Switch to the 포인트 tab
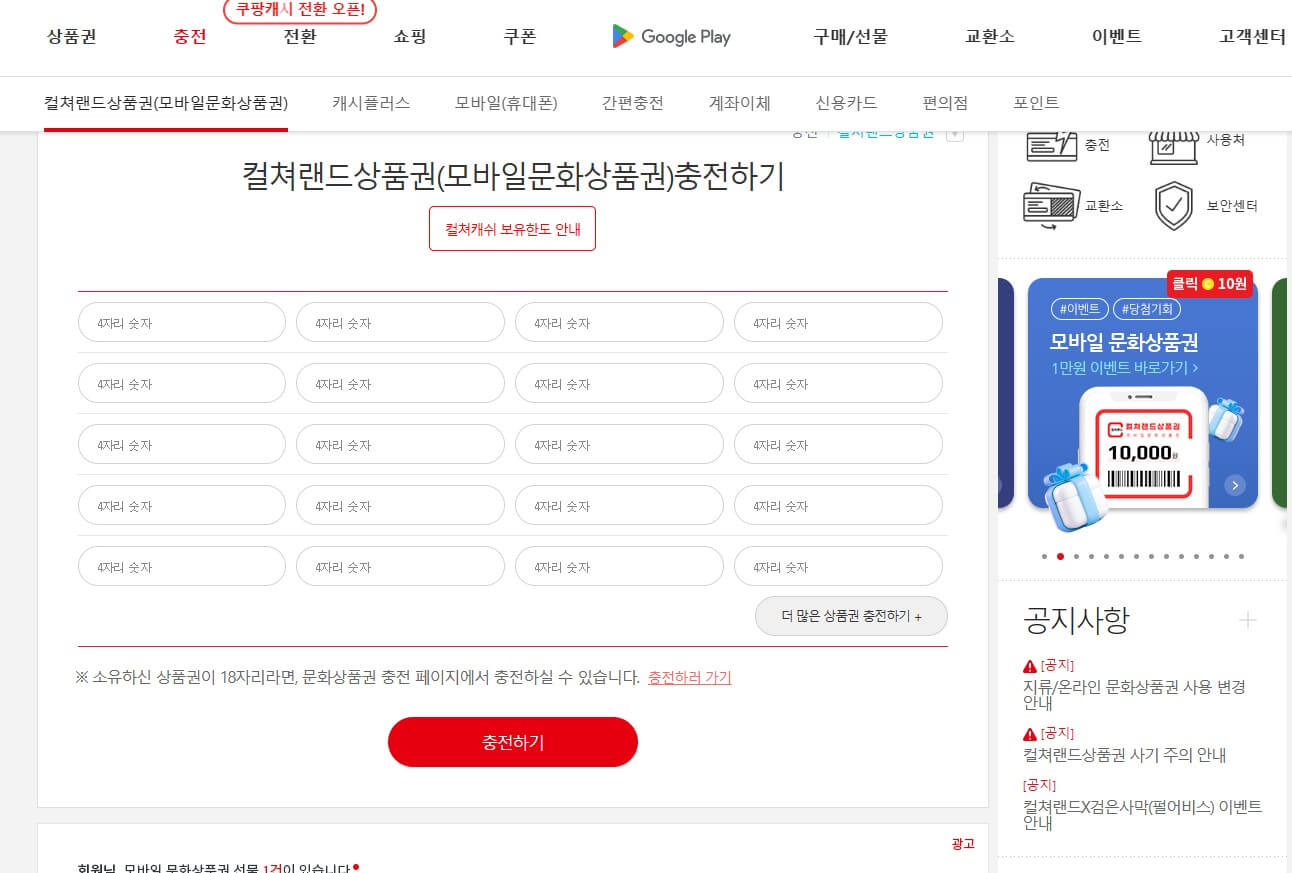1292x873 pixels. tap(1036, 103)
